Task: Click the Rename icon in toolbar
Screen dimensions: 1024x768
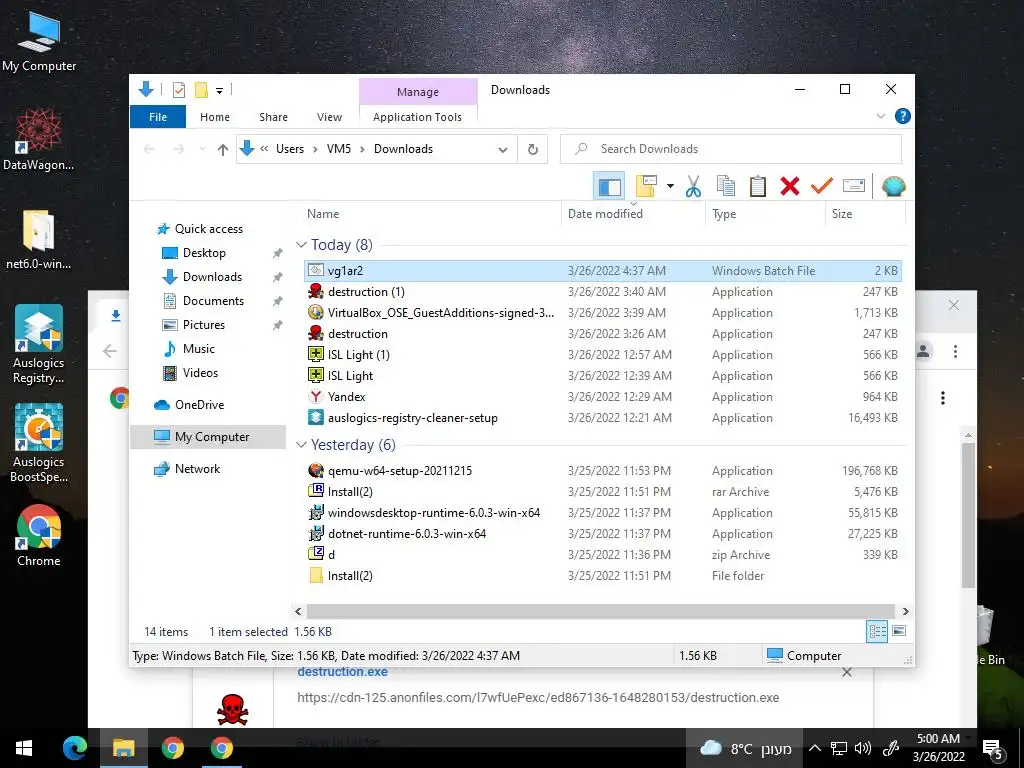Action: click(x=854, y=186)
